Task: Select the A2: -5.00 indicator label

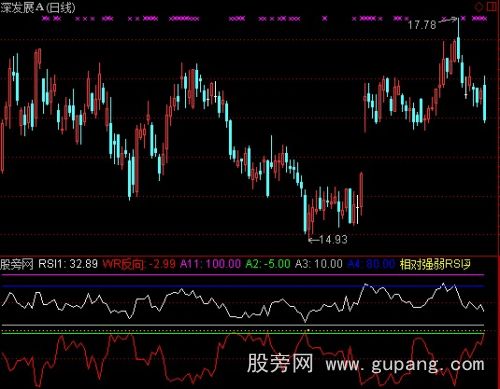Action: [268, 264]
